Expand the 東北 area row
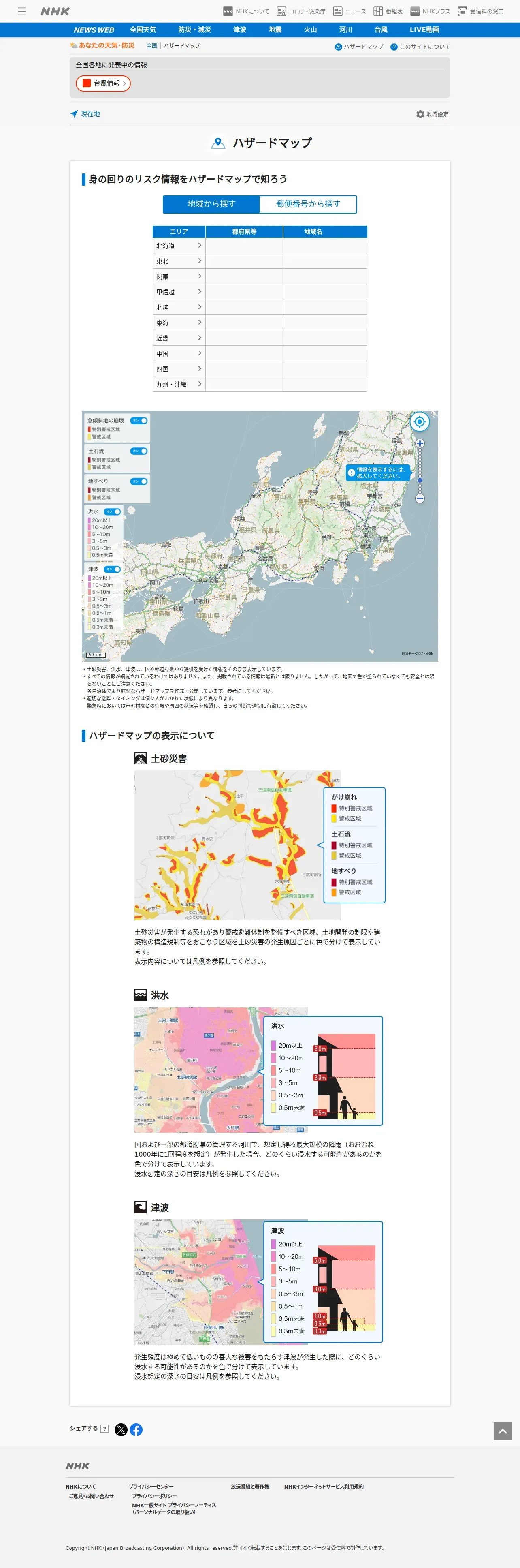The image size is (520, 1568). (x=179, y=261)
